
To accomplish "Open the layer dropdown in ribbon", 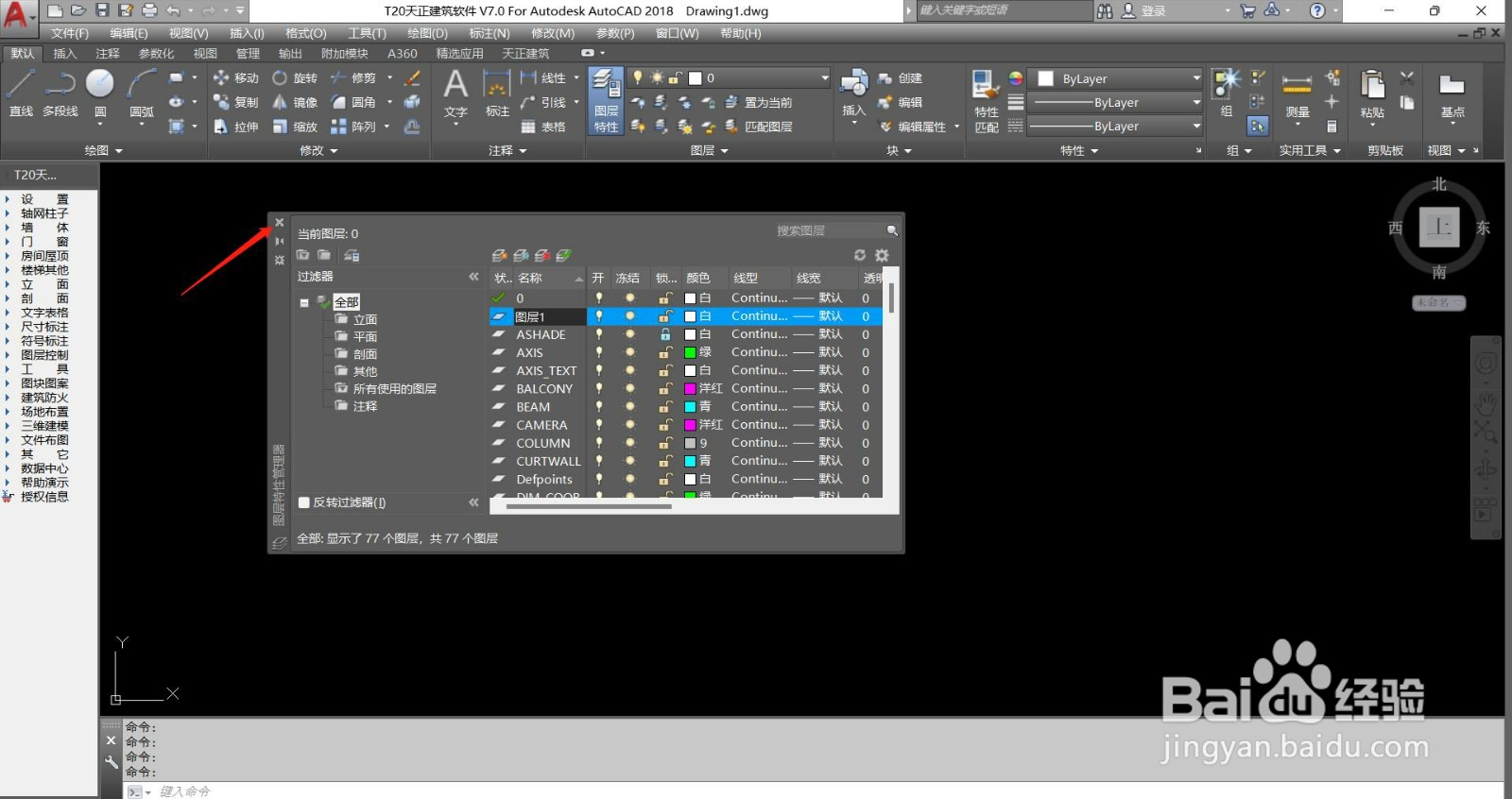I will point(824,77).
